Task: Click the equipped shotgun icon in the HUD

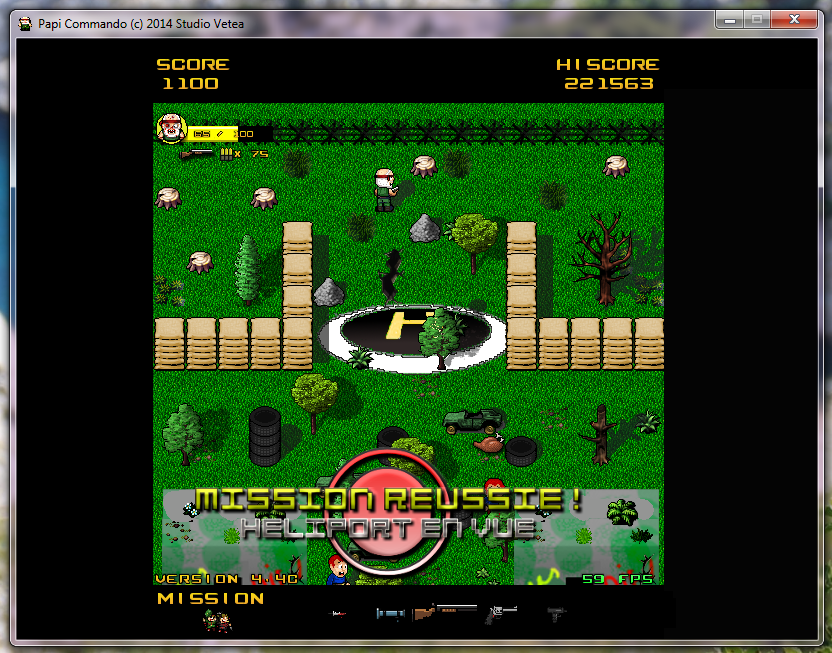Action: pyautogui.click(x=196, y=153)
